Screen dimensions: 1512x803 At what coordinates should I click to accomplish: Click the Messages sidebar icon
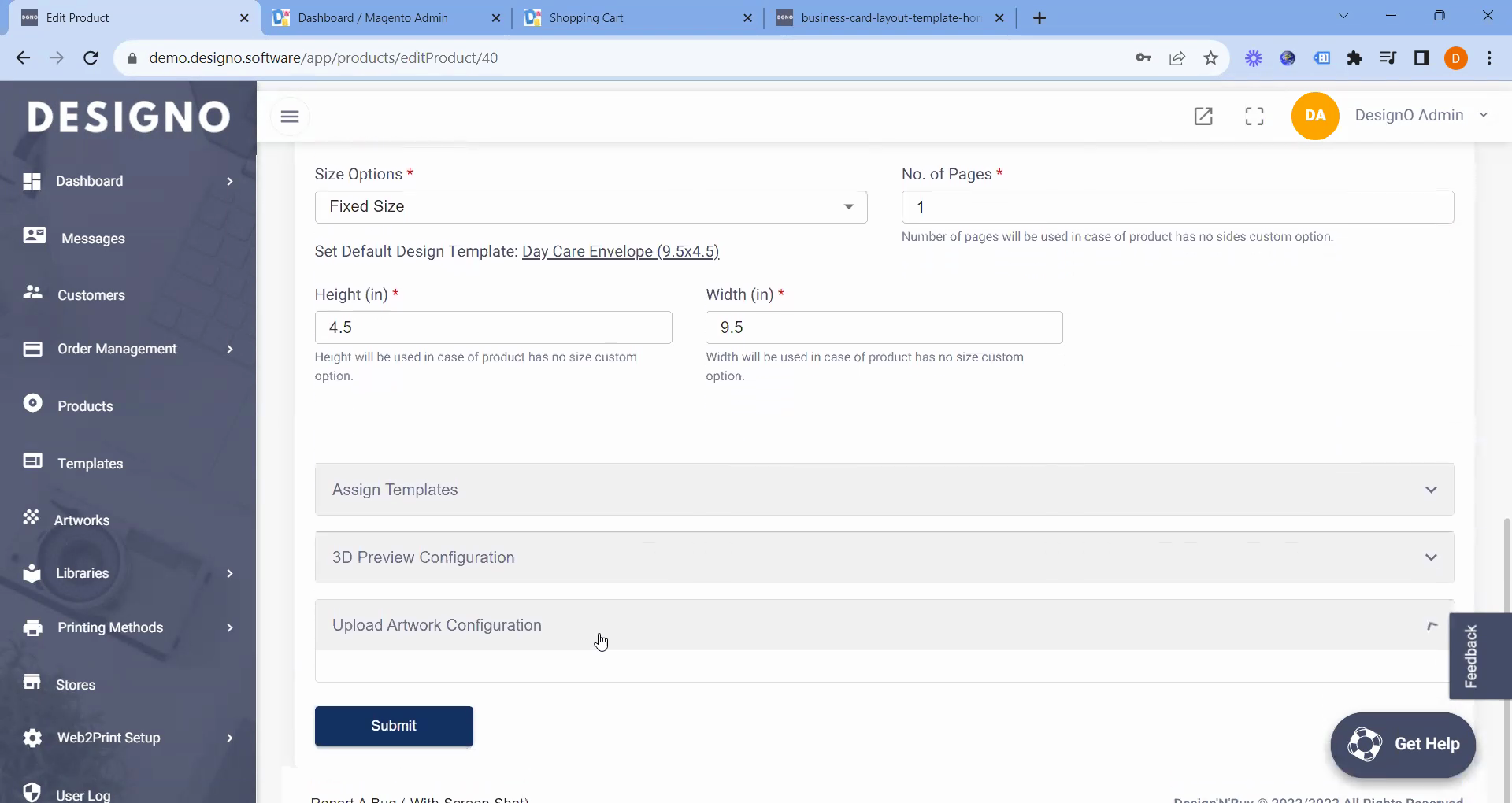coord(34,236)
